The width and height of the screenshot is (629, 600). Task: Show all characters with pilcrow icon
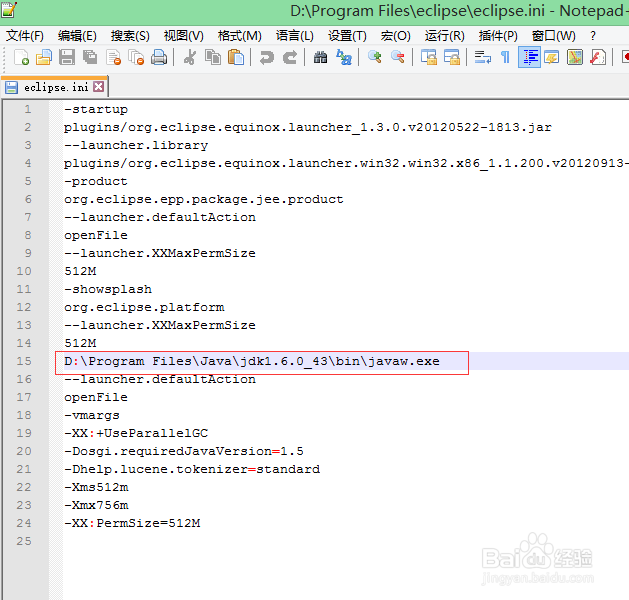pos(505,57)
